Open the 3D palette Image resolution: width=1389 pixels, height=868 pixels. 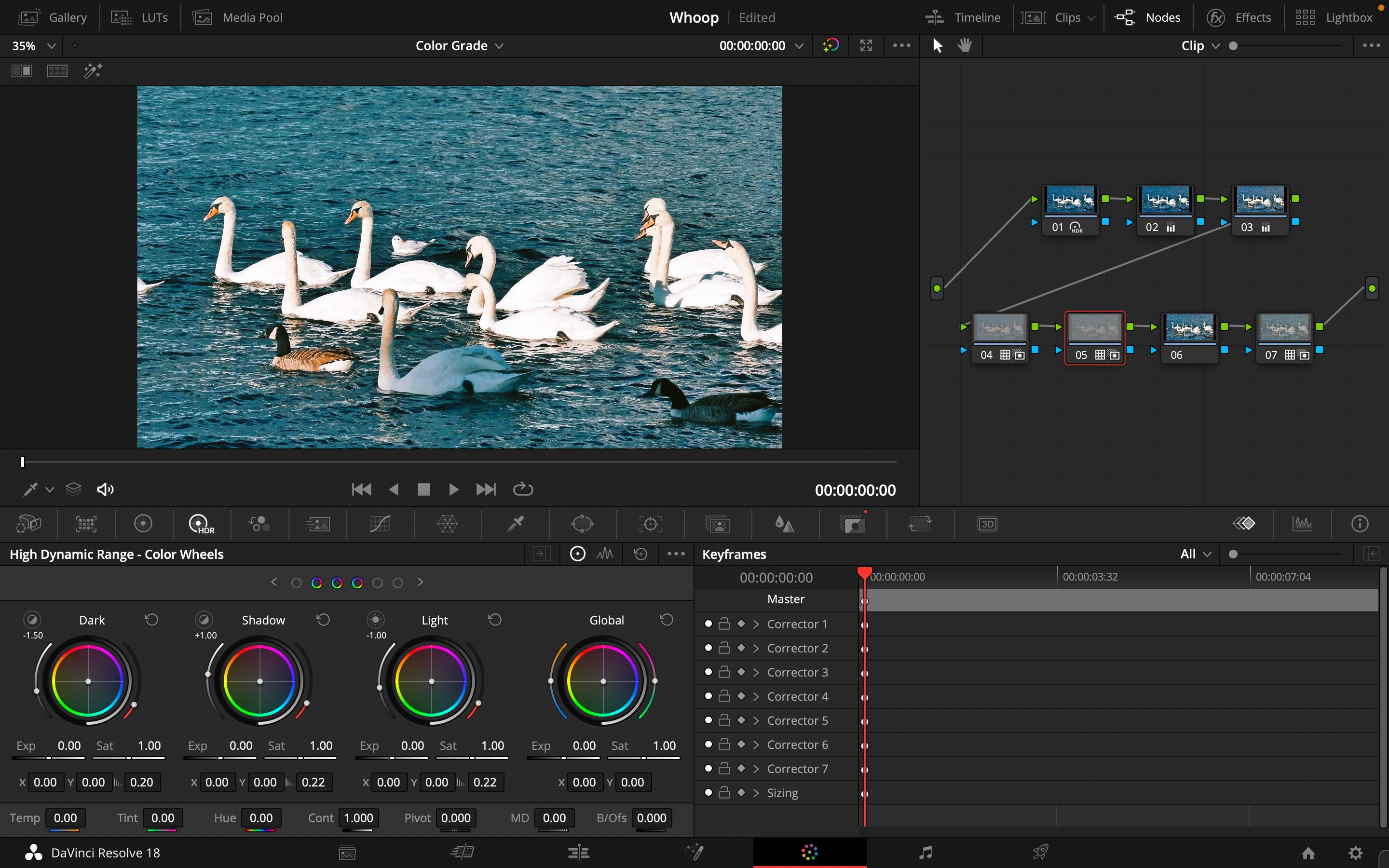[x=987, y=524]
